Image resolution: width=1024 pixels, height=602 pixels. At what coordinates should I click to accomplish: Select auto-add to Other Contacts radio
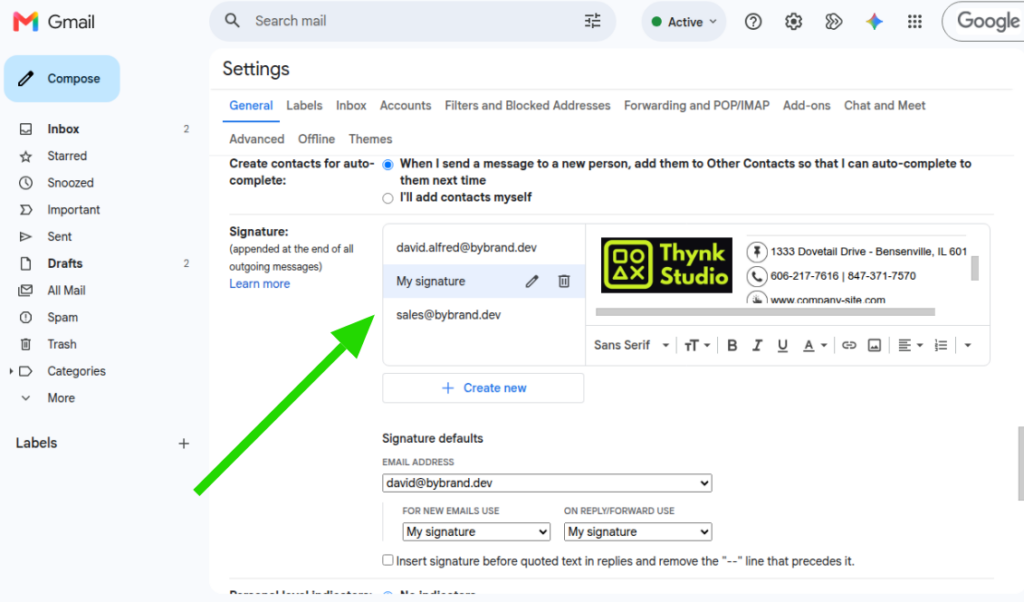tap(388, 165)
